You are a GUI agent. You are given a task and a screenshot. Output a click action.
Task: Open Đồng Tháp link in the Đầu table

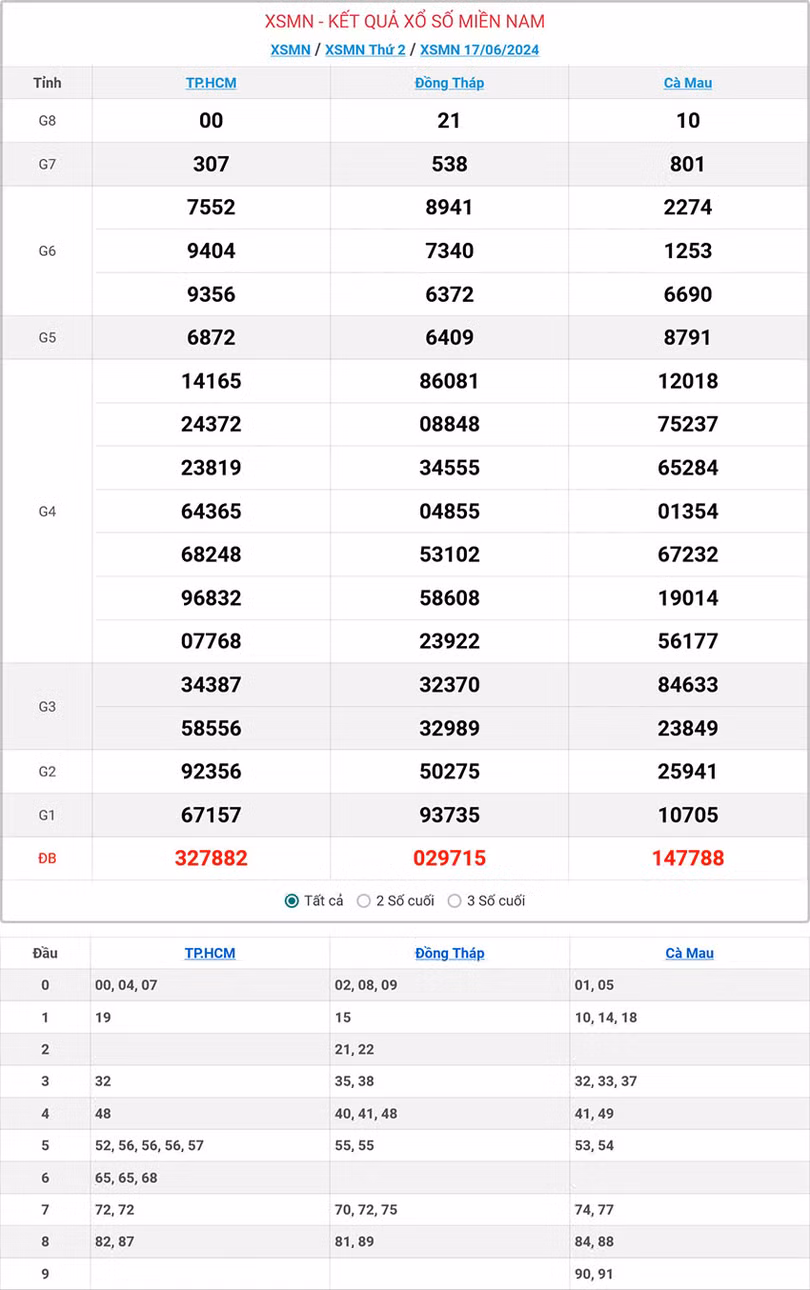[x=449, y=953]
